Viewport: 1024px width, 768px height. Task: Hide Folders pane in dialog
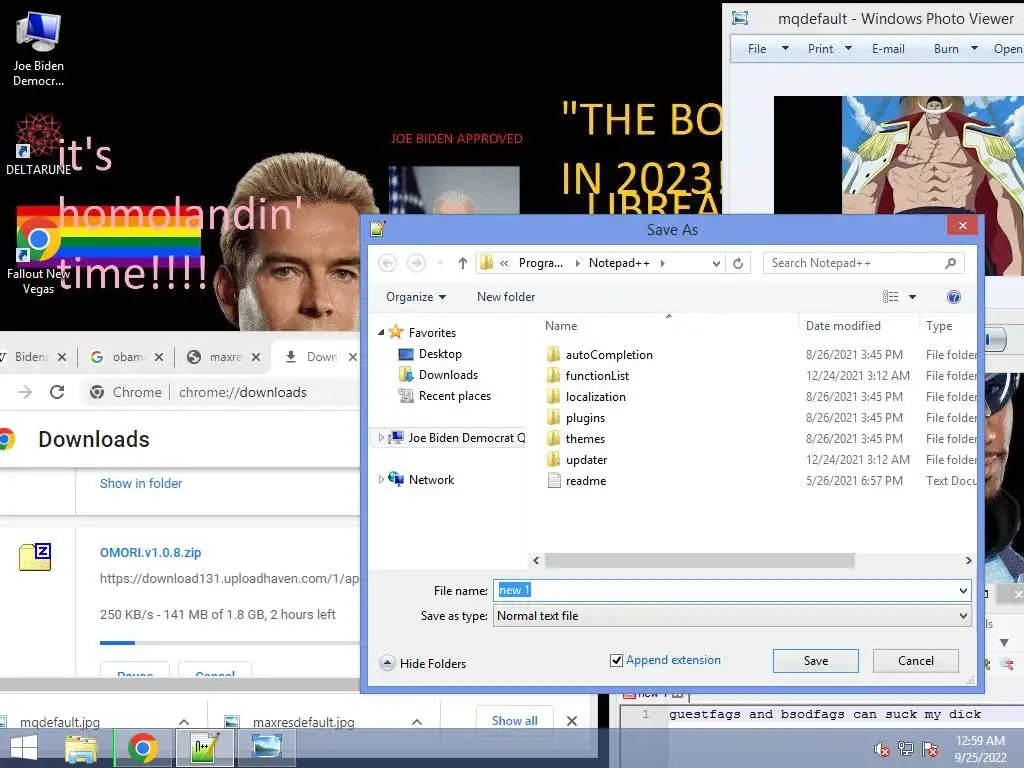(423, 664)
